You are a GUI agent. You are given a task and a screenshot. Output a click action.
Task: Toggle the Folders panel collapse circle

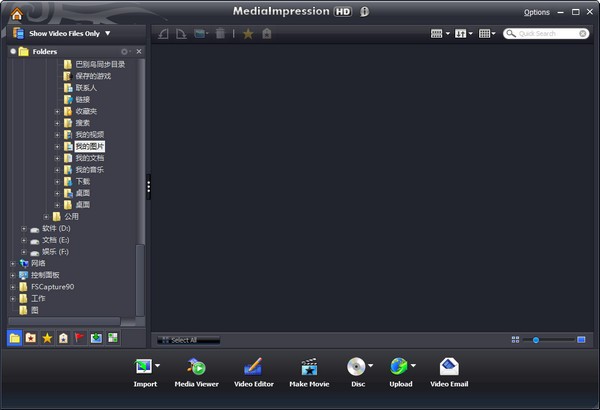click(x=13, y=51)
